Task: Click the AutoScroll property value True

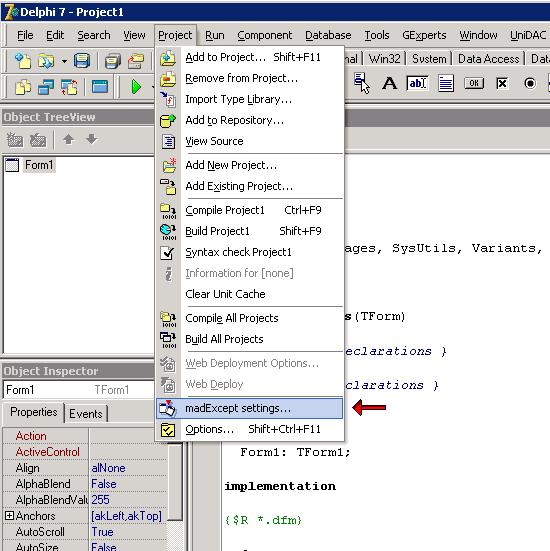Action: click(x=128, y=532)
